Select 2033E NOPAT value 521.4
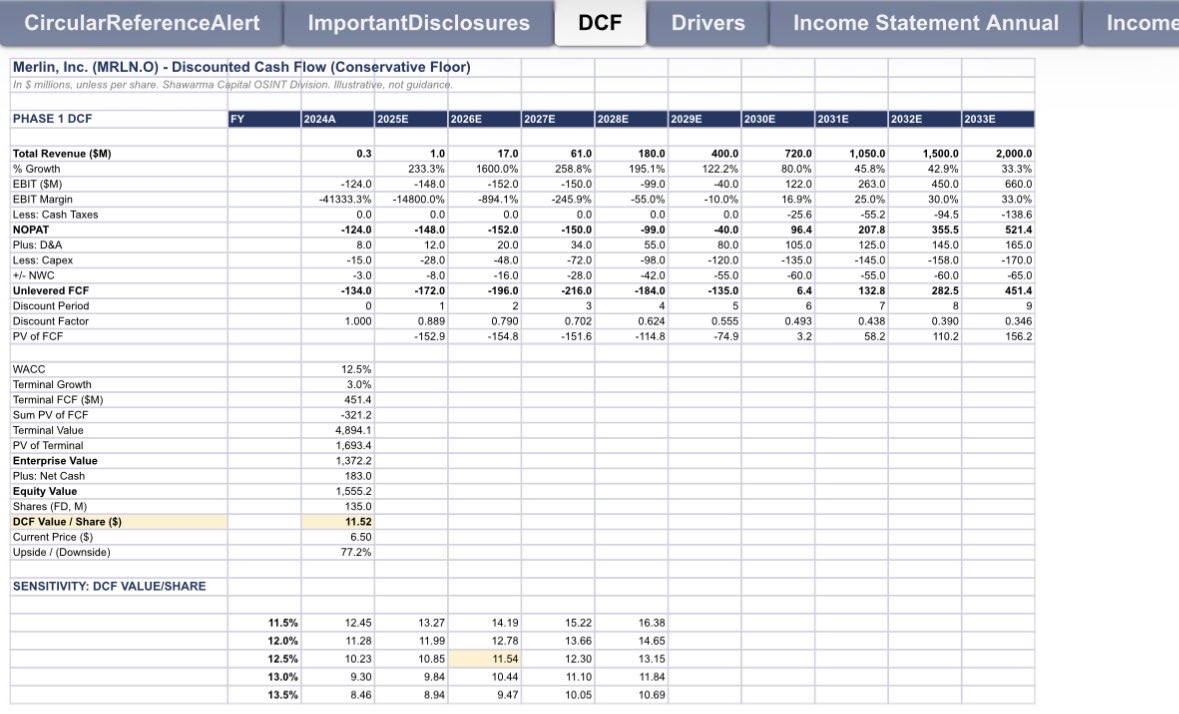Image resolution: width=1179 pixels, height=714 pixels. coord(999,230)
